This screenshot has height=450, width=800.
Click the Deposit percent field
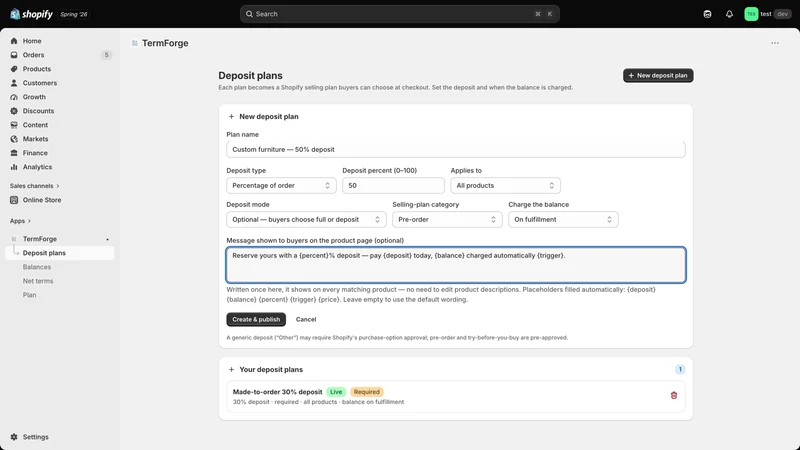pyautogui.click(x=393, y=185)
